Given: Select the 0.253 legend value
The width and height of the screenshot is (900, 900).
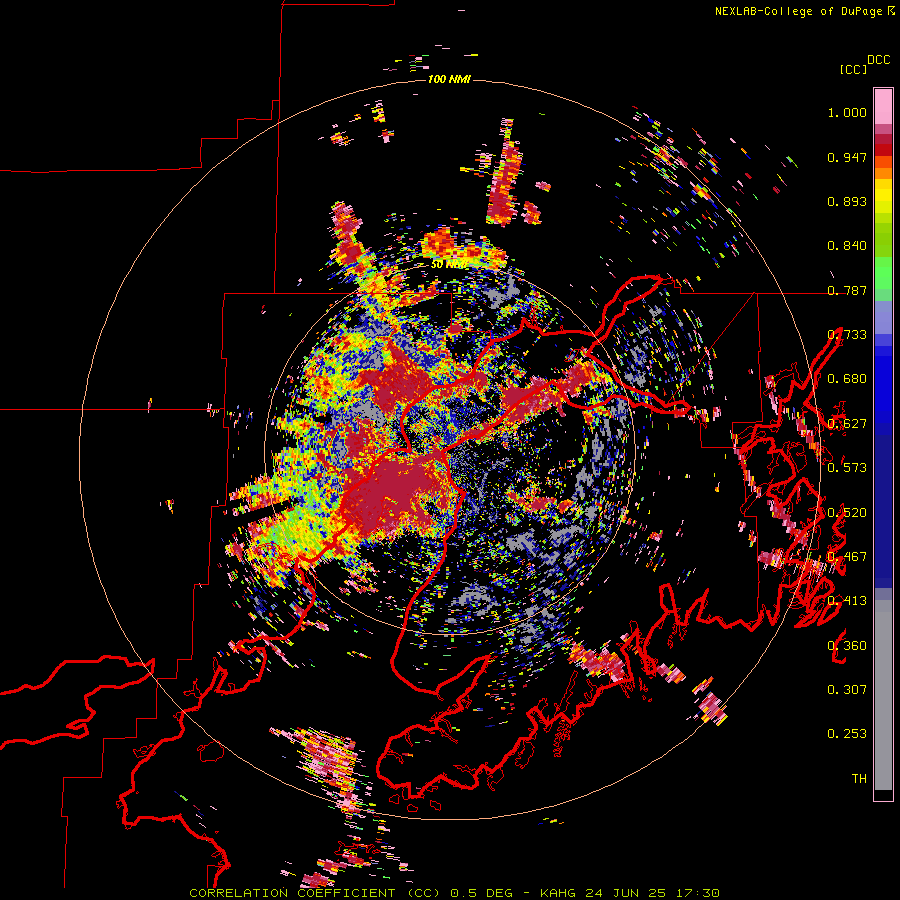Looking at the screenshot, I should 847,734.
